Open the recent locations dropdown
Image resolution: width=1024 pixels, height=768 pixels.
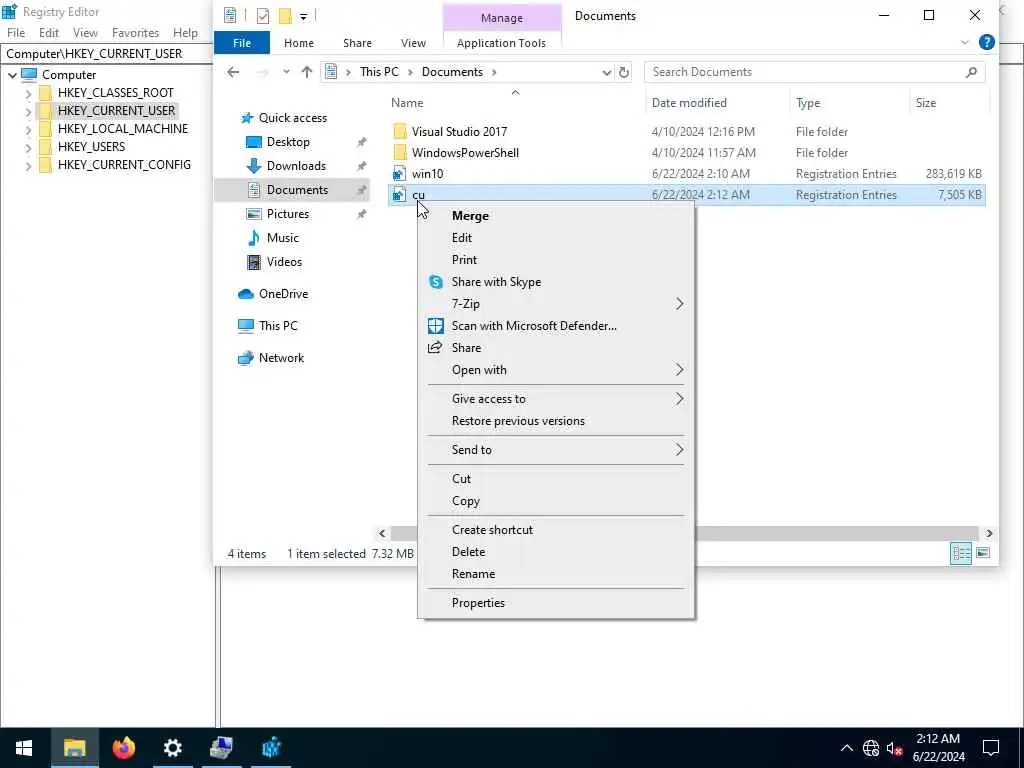point(286,72)
